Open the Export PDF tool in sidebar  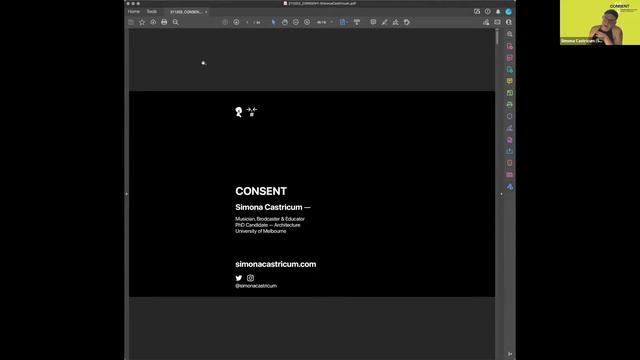[509, 69]
